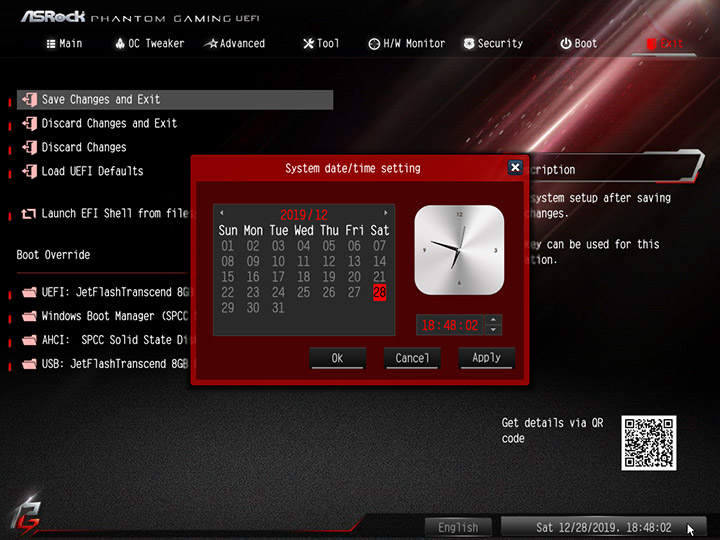Click the H/W Monitor gauge icon
This screenshot has height=540, width=720.
374,44
